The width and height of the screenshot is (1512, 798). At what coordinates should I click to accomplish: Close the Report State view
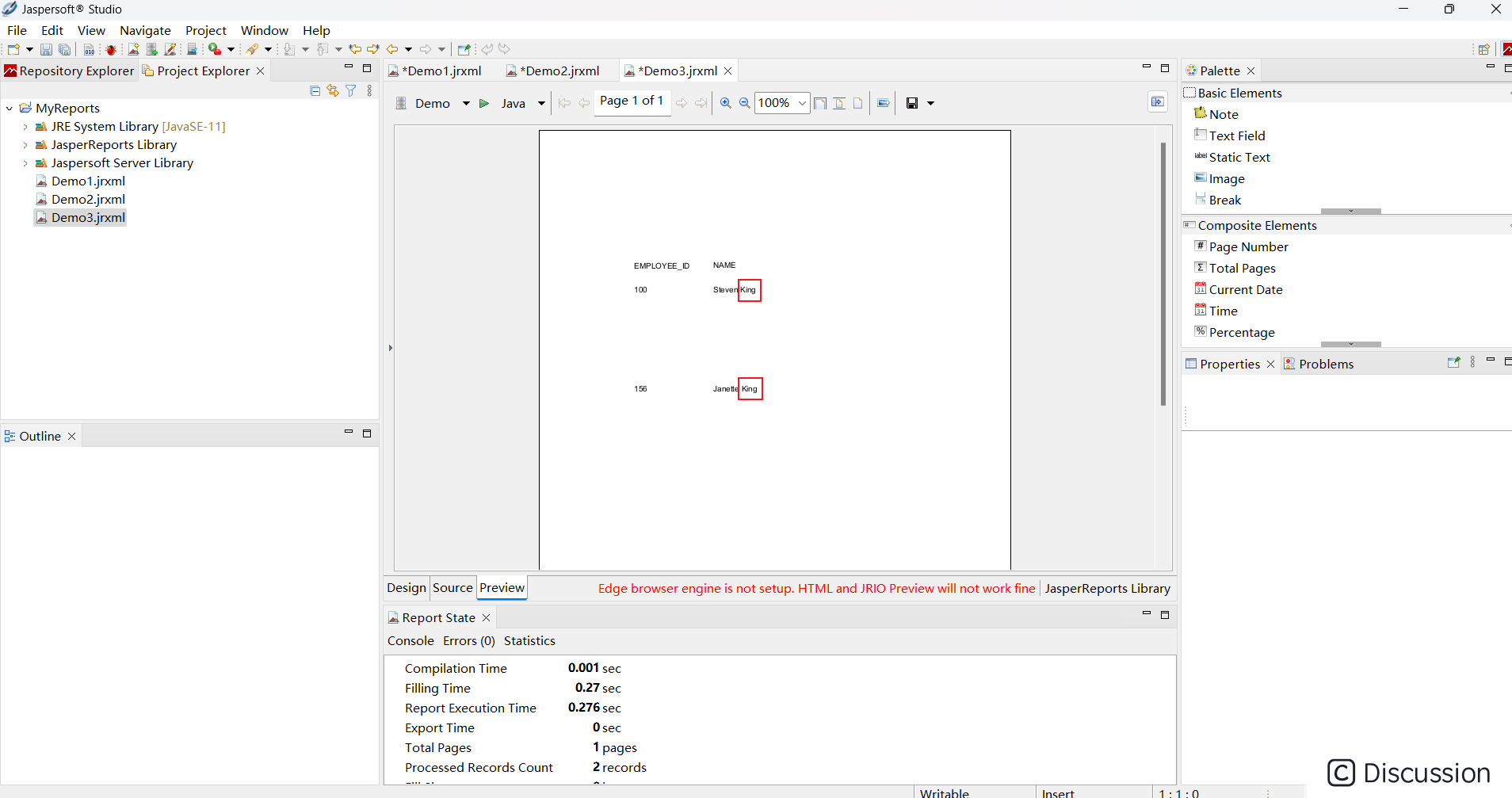pyautogui.click(x=487, y=617)
